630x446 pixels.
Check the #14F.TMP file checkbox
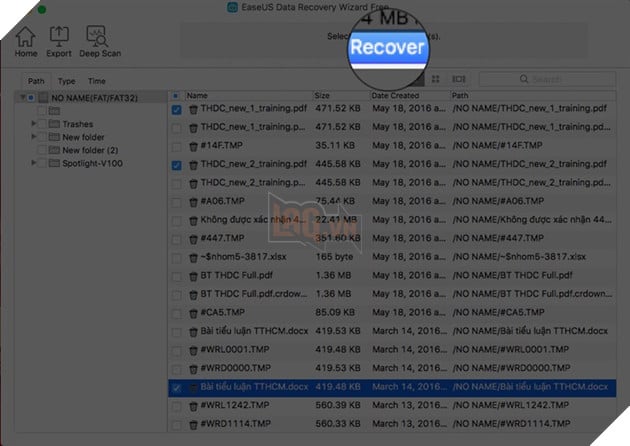pos(176,147)
